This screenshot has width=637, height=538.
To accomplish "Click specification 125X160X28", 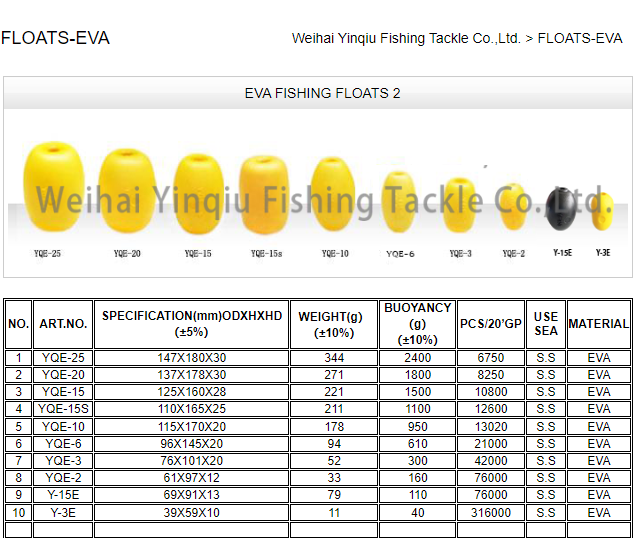I will tap(192, 392).
